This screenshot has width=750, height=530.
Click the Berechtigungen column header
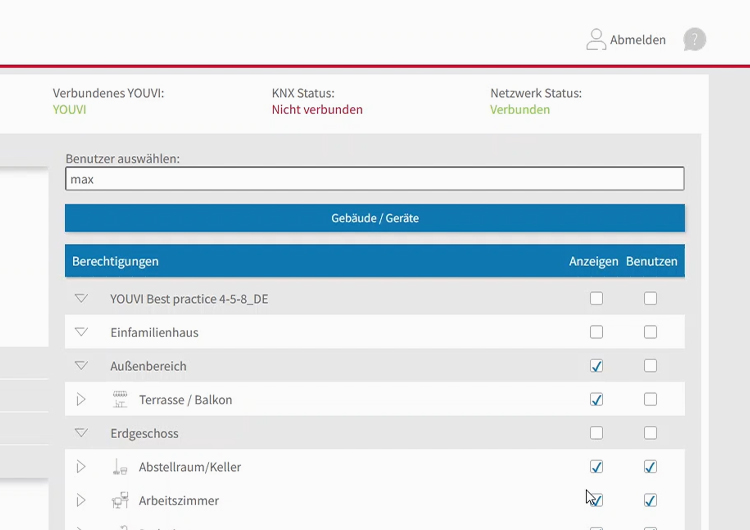click(115, 262)
